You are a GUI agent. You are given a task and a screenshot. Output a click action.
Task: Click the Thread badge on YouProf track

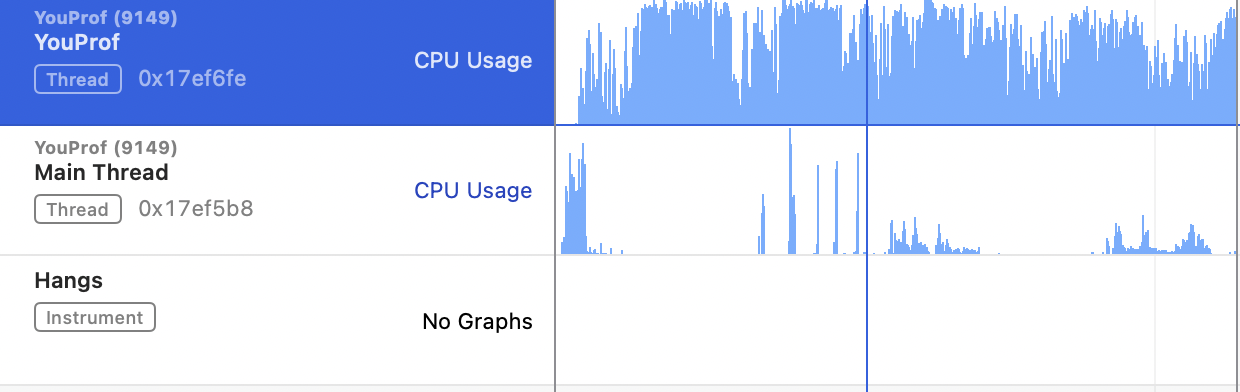tap(78, 79)
